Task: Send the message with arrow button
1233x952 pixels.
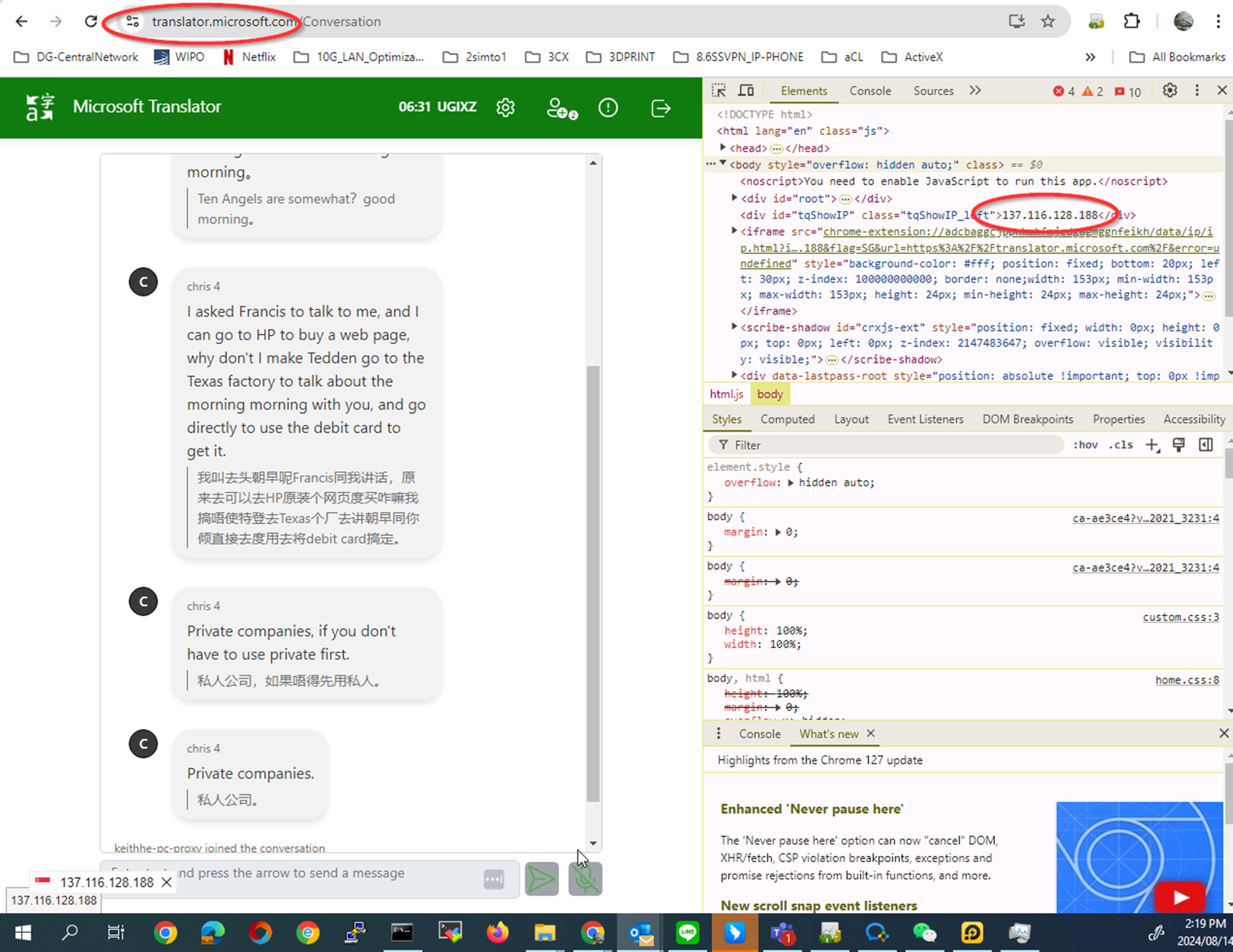Action: coord(541,878)
